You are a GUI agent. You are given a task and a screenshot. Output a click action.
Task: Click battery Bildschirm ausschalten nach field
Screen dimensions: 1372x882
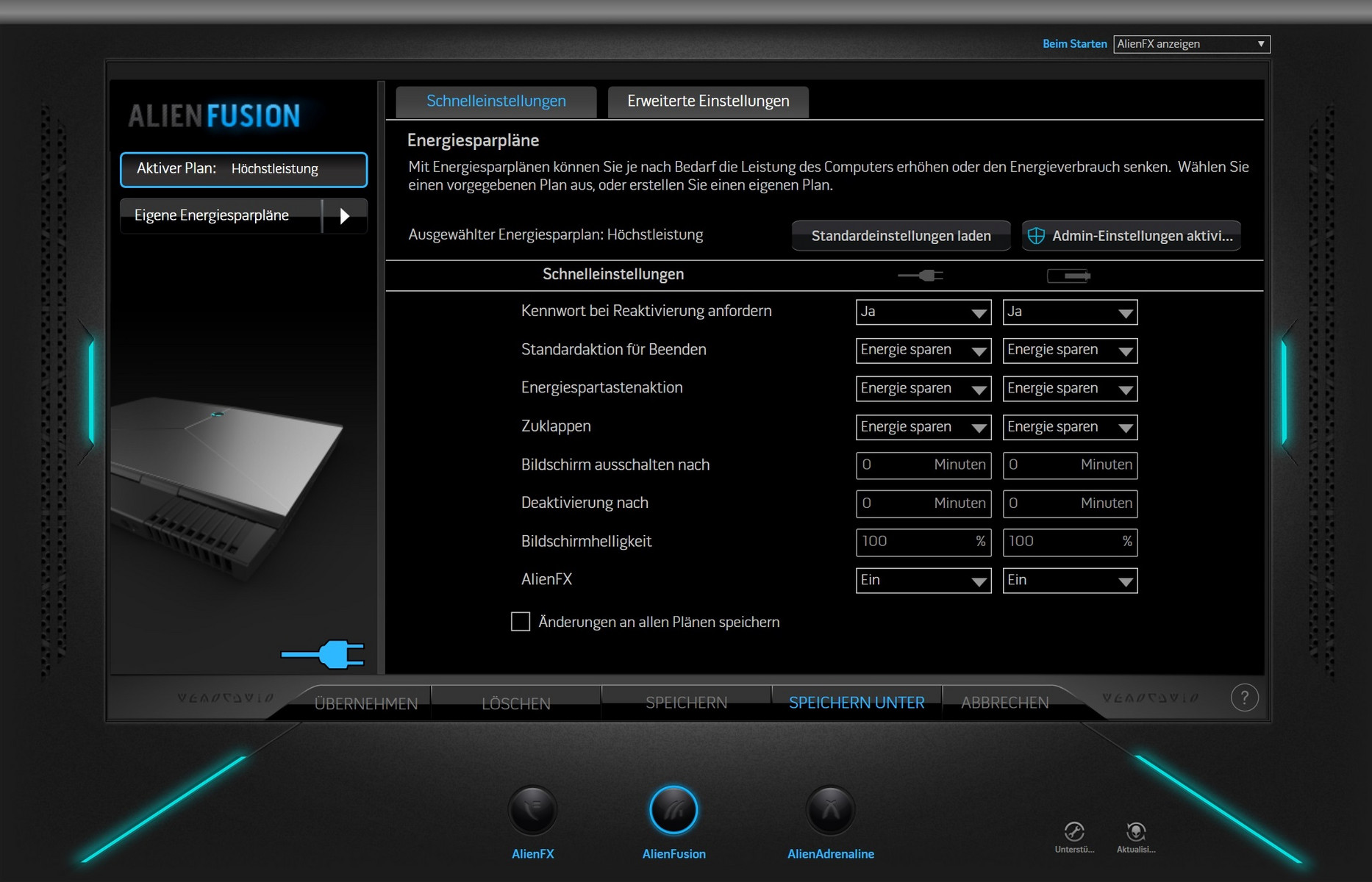point(1070,465)
